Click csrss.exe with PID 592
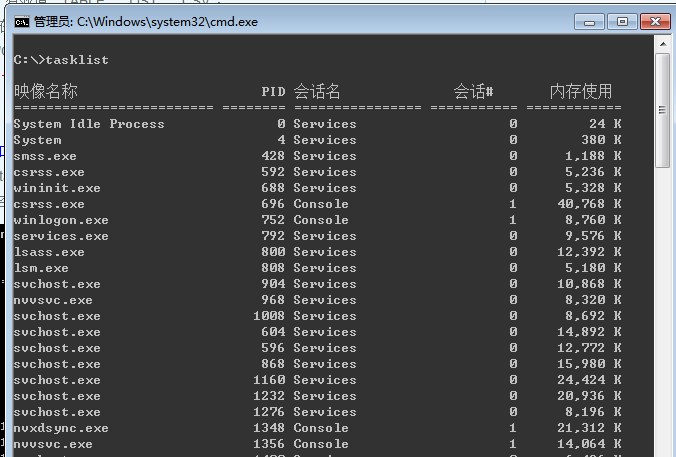This screenshot has width=676, height=457. 49,172
